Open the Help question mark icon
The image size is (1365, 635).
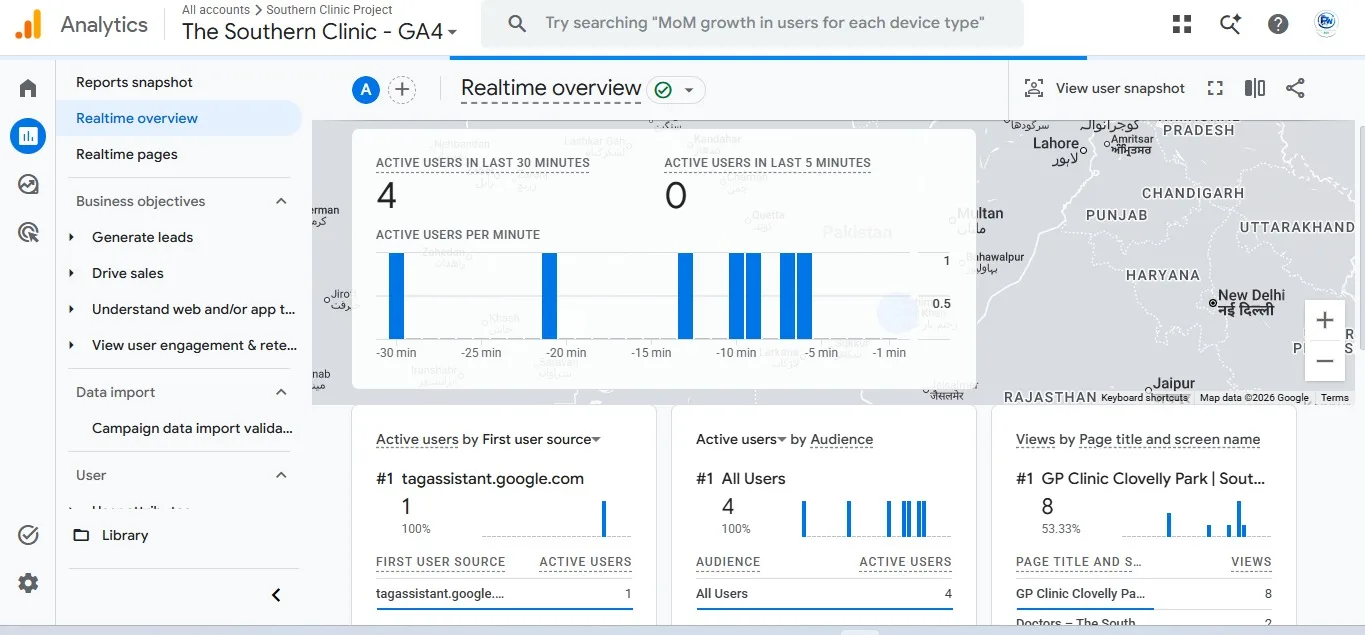tap(1278, 24)
